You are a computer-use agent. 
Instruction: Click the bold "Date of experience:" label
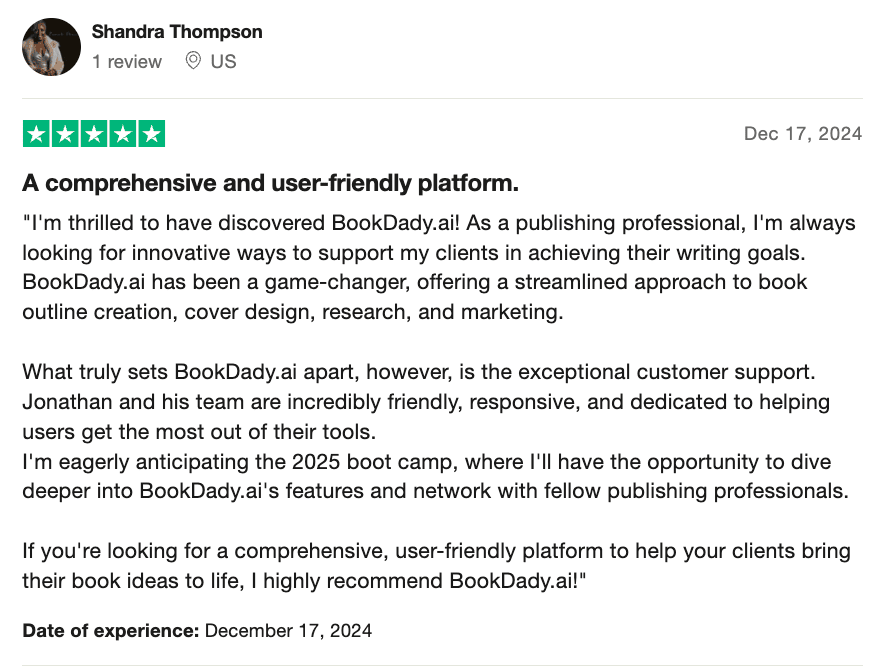pos(111,630)
